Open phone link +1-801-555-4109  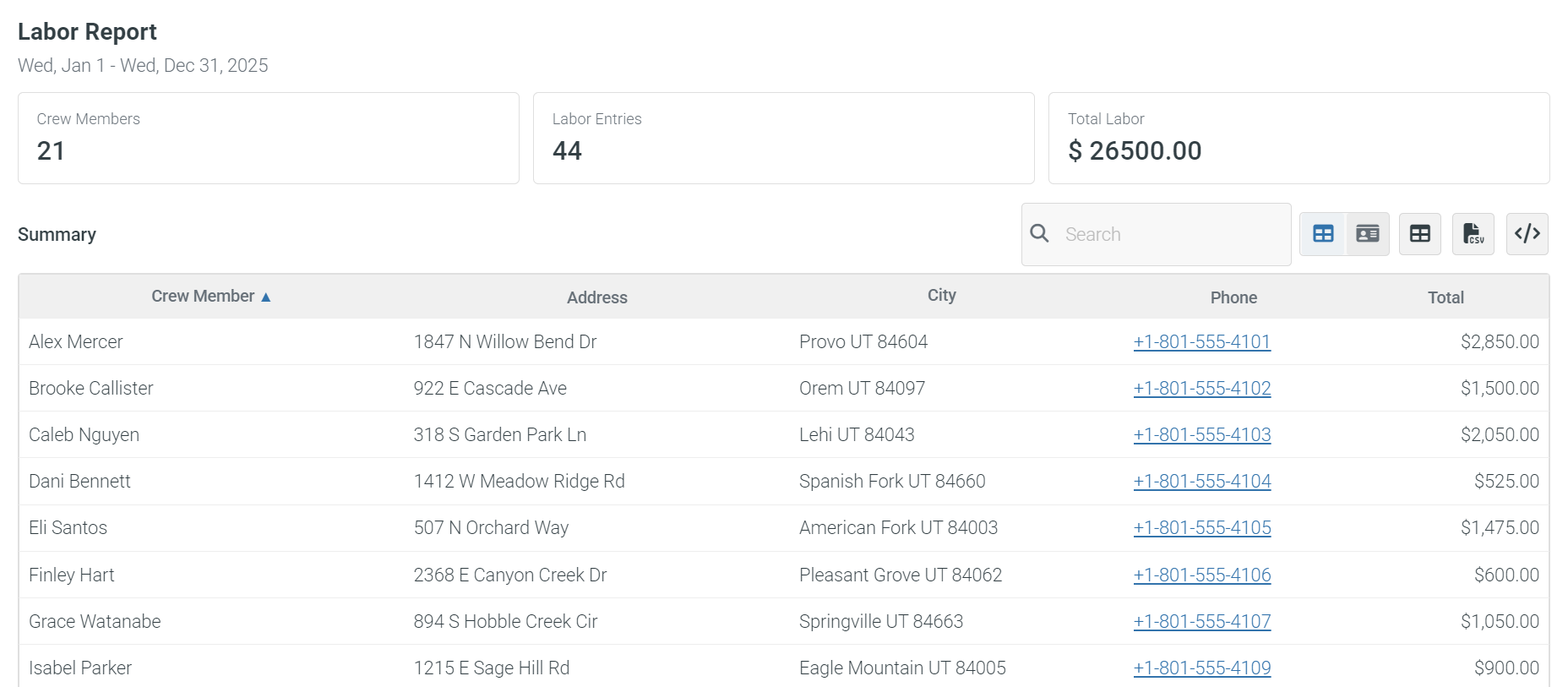pos(1202,668)
